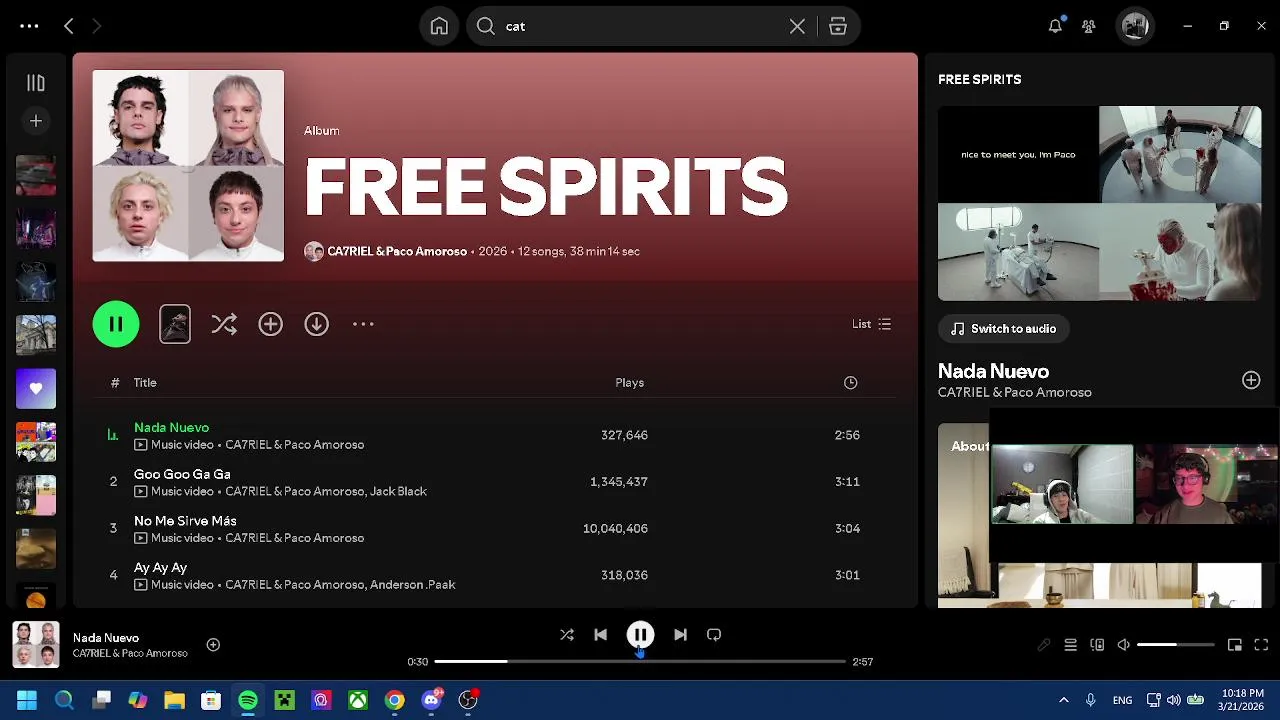Viewport: 1280px width, 720px height.
Task: Open the user profile avatar menu
Action: tap(1135, 26)
